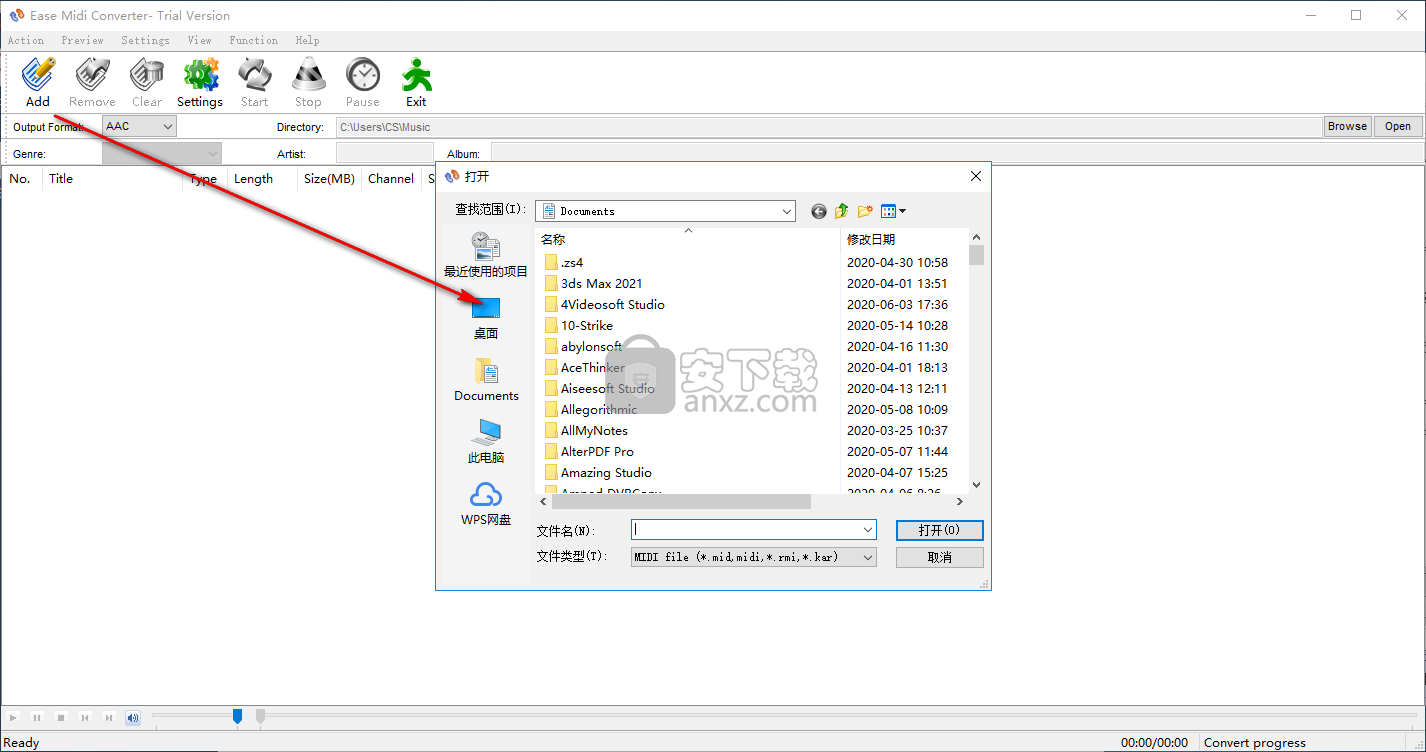The width and height of the screenshot is (1426, 752).
Task: Select This PC (此电脑) sidebar shortcut
Action: (x=486, y=442)
